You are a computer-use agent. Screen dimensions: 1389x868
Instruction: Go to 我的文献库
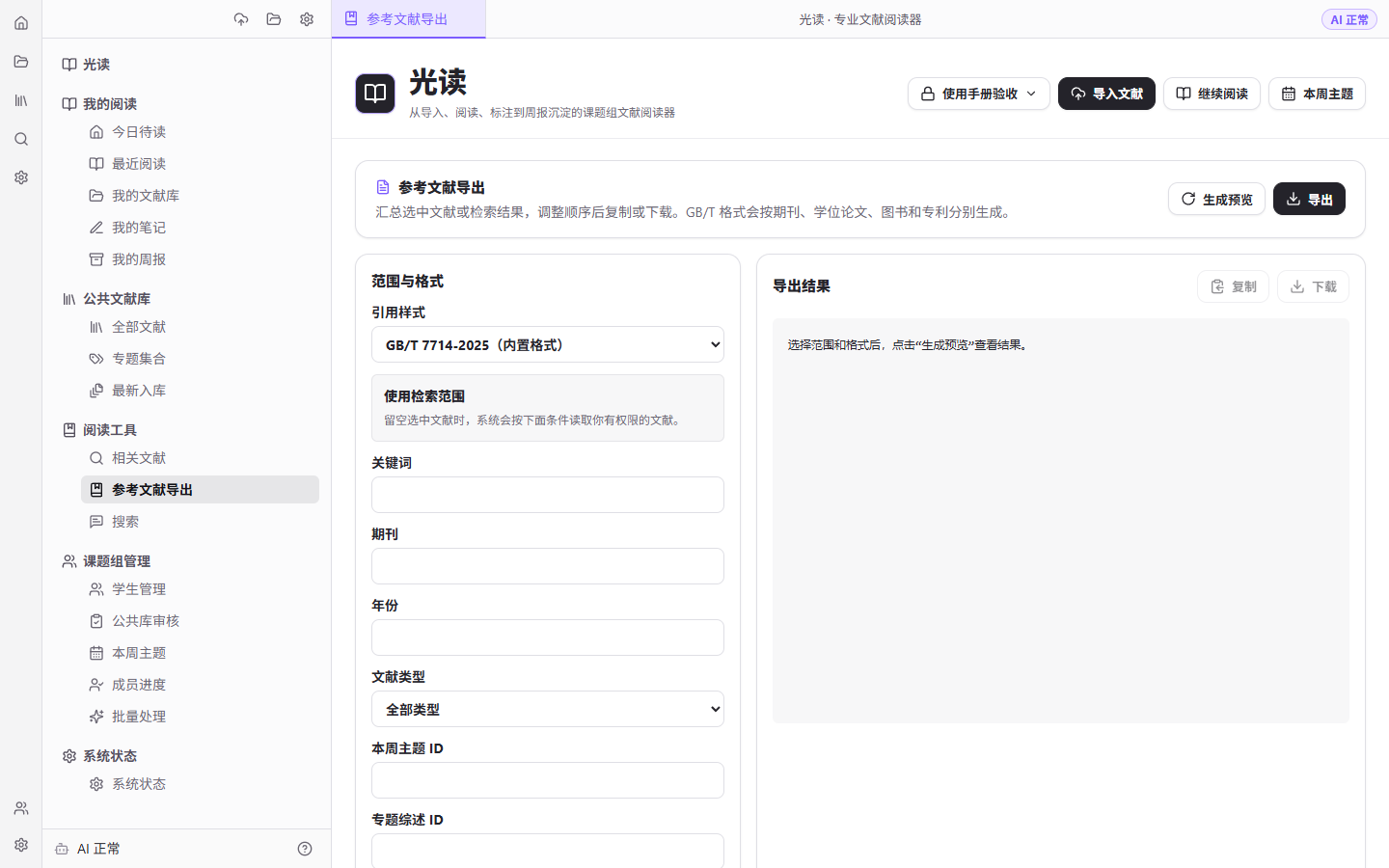point(200,196)
